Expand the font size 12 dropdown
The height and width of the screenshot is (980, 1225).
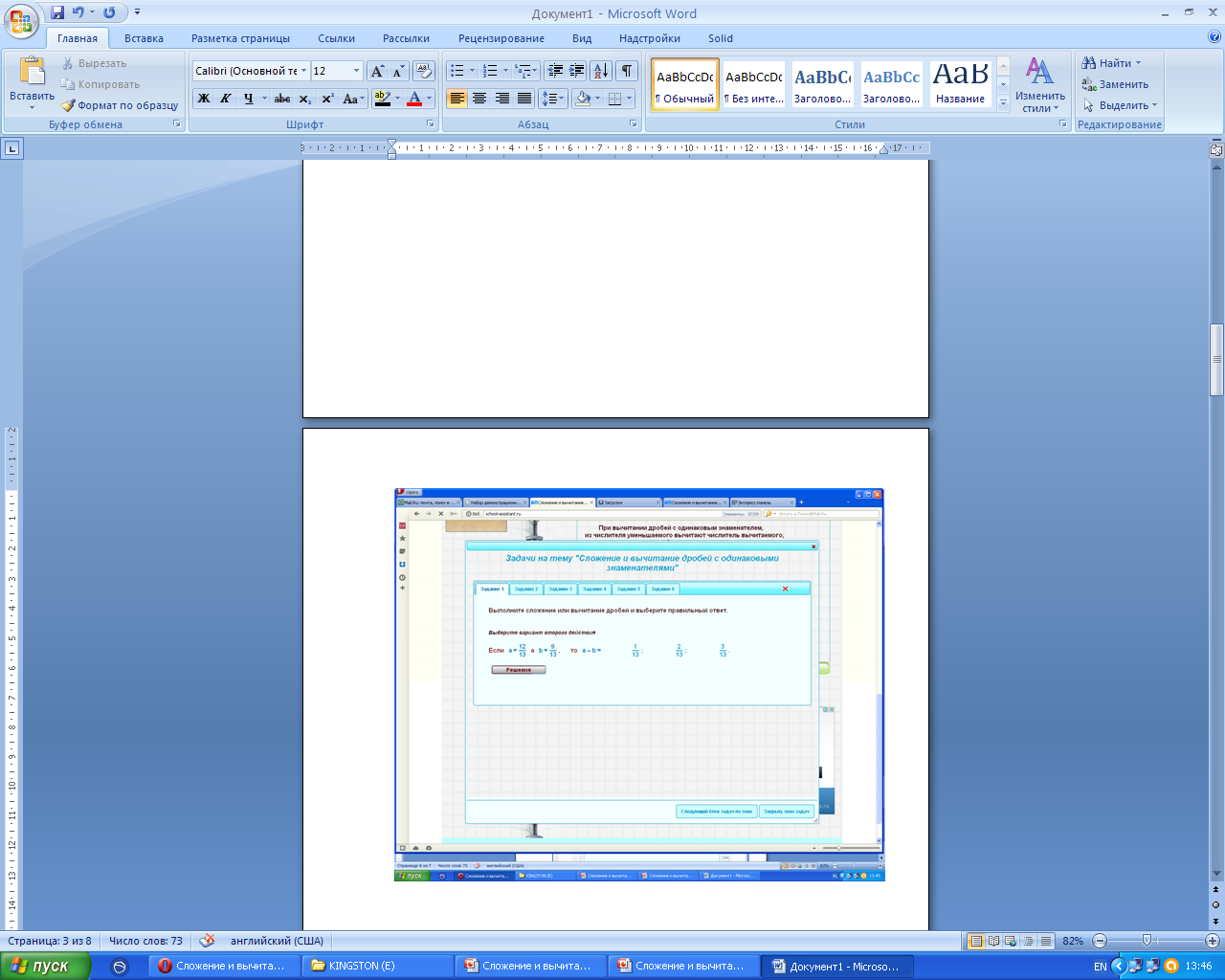(357, 71)
